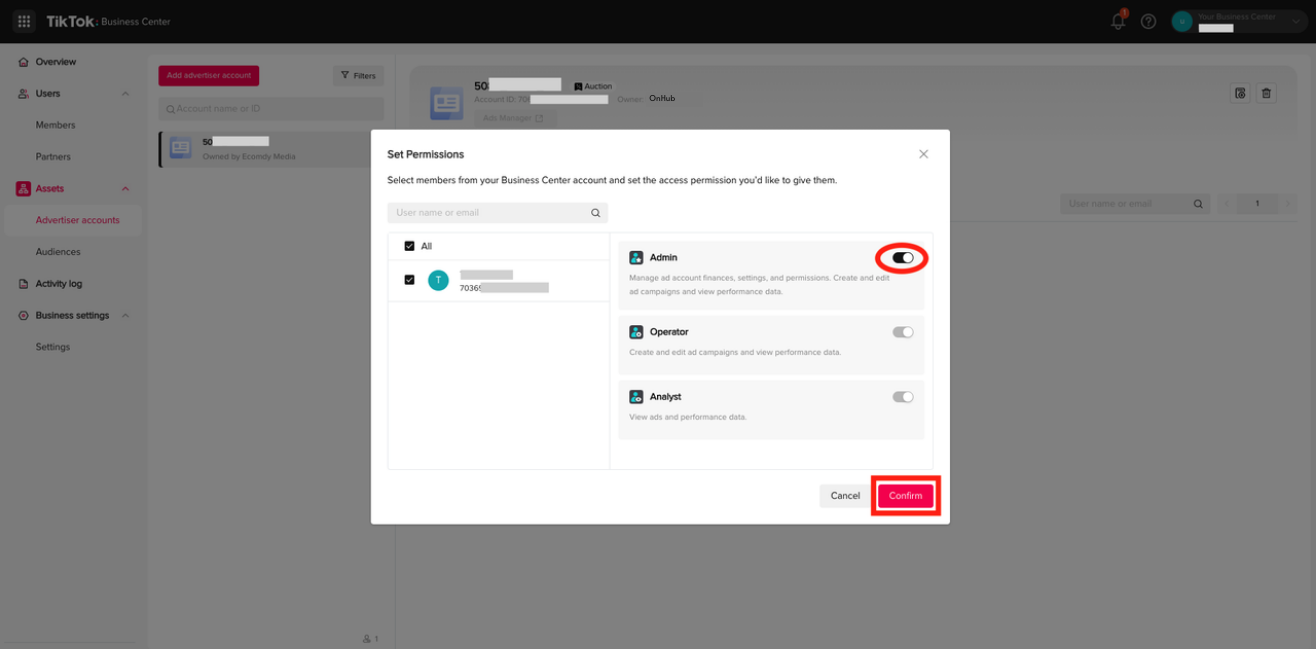Open the notifications bell
The height and width of the screenshot is (649, 1316).
coord(1118,21)
